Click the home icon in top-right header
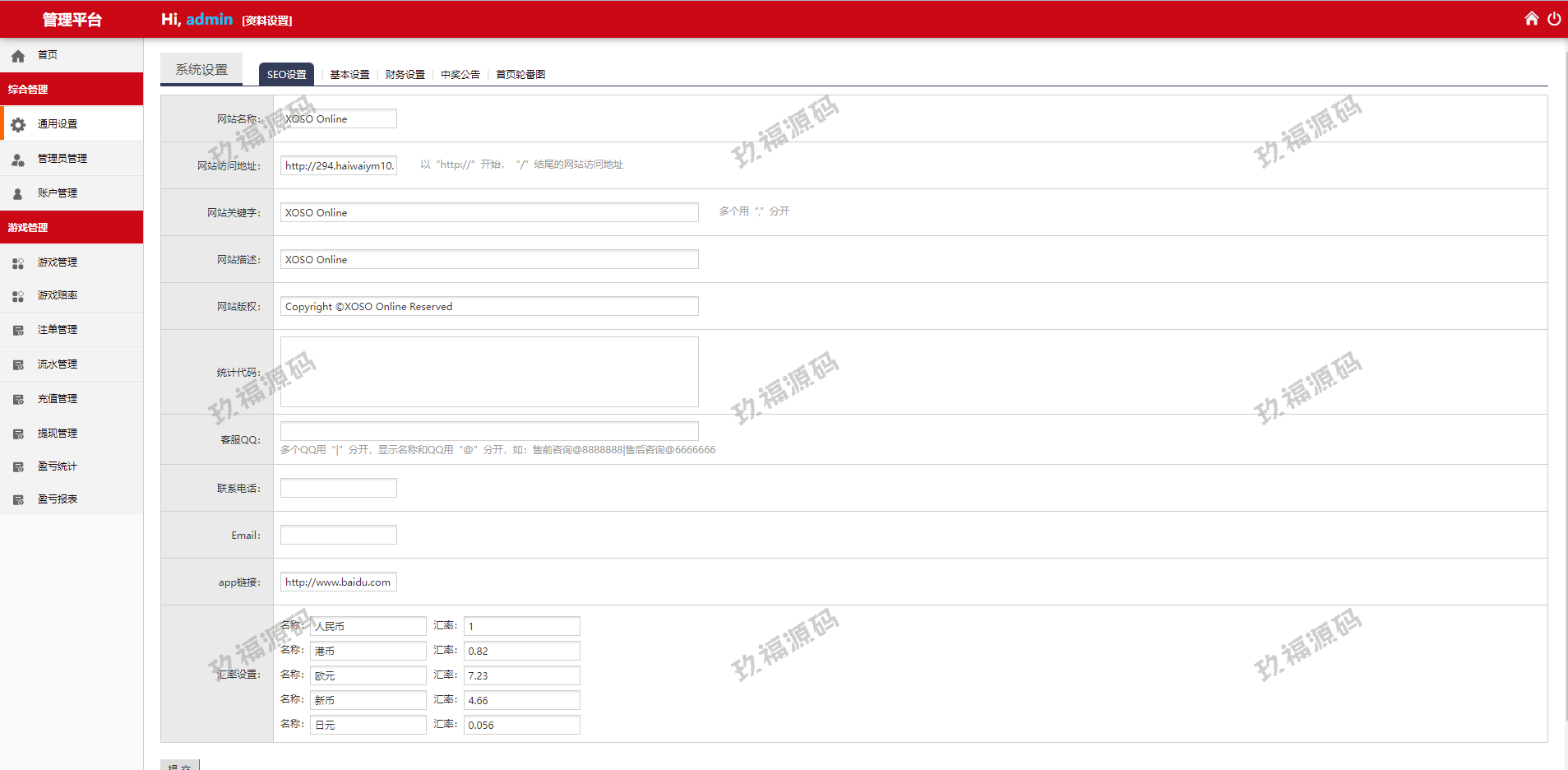Screen dimensions: 1568x770 pyautogui.click(x=1531, y=19)
